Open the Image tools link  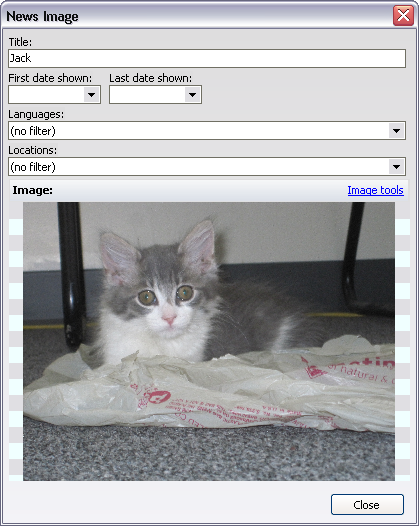click(375, 190)
